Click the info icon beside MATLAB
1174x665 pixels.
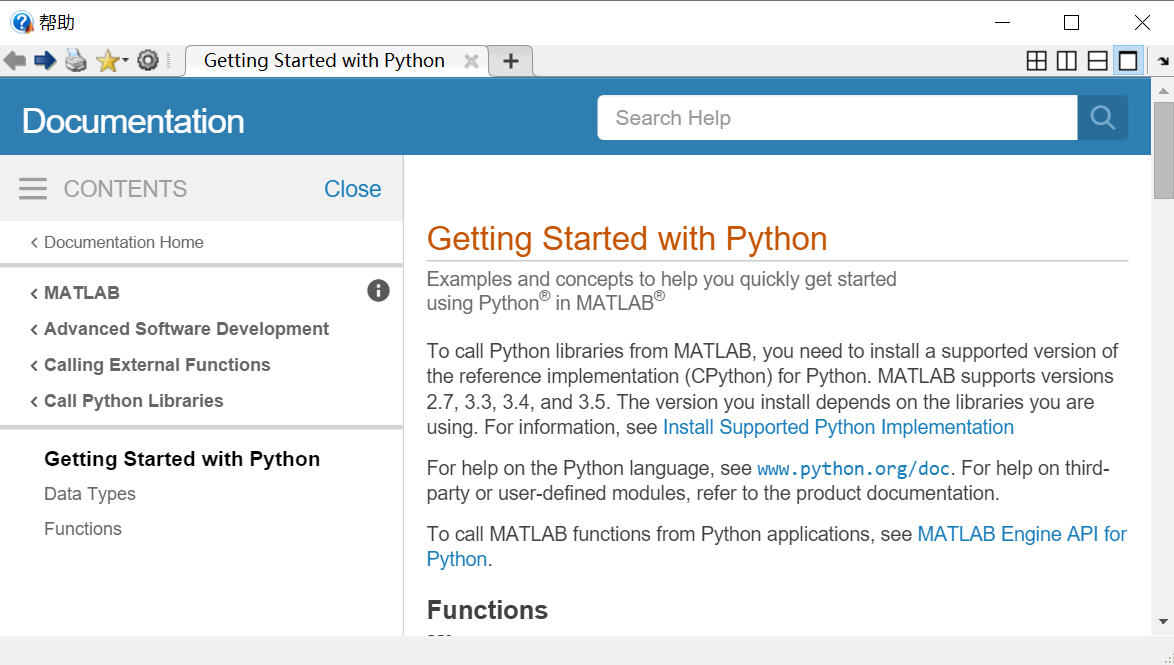tap(378, 291)
